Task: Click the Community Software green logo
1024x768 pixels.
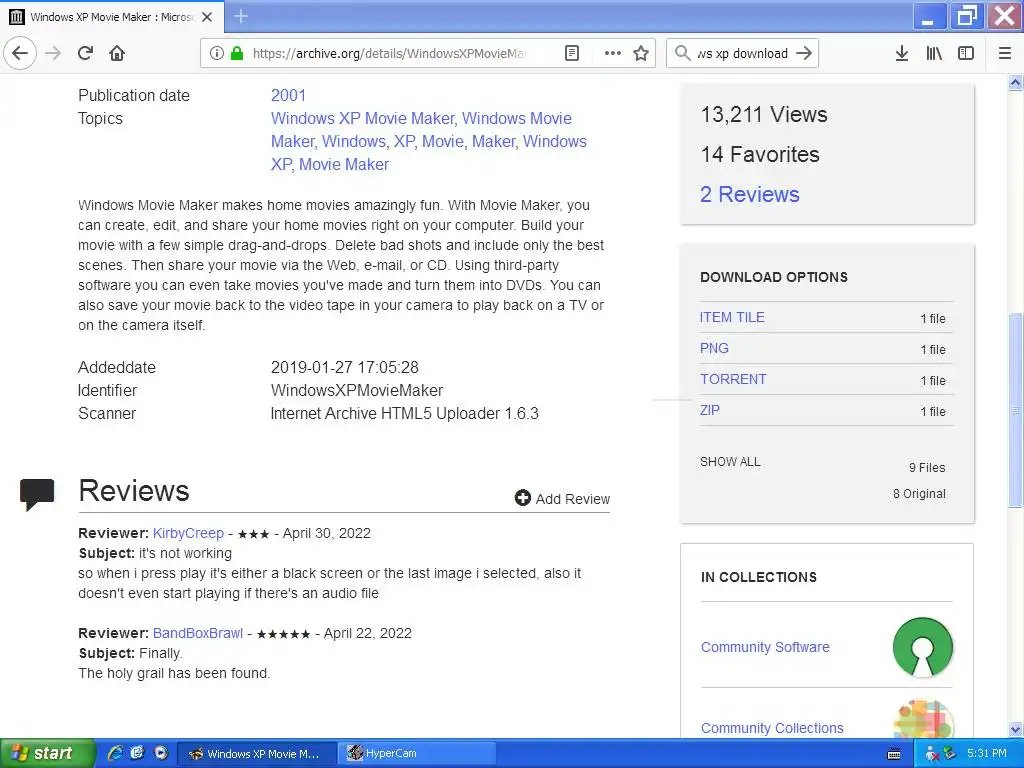Action: click(922, 647)
